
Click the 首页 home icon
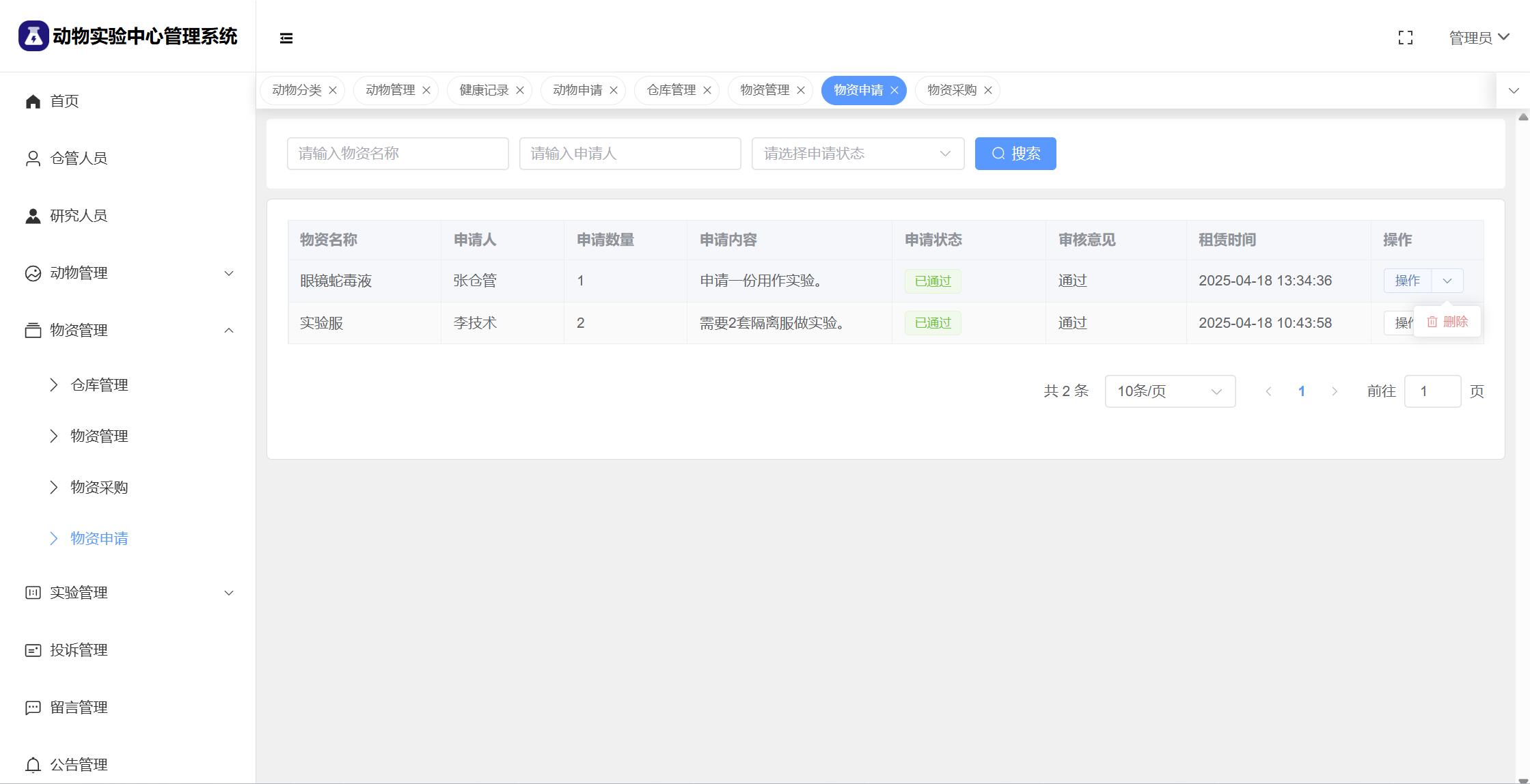click(33, 101)
